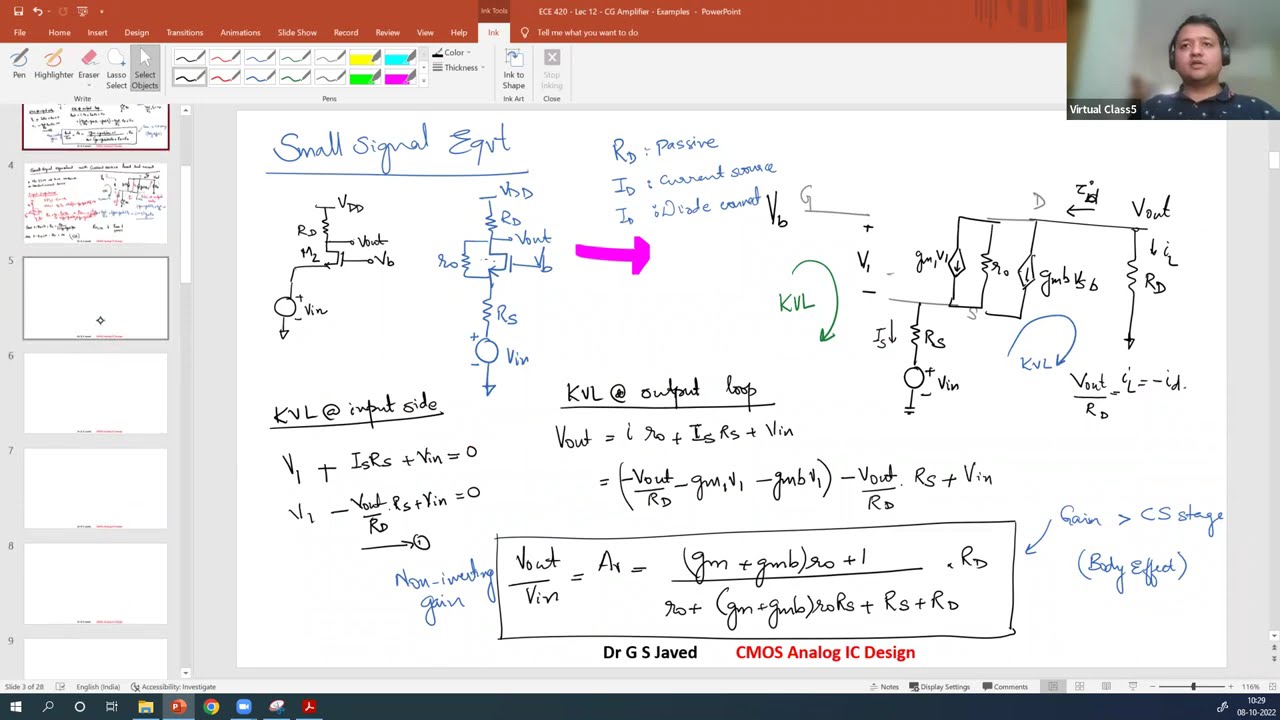This screenshot has height=720, width=1280.
Task: Open the Animations tab
Action: [240, 32]
